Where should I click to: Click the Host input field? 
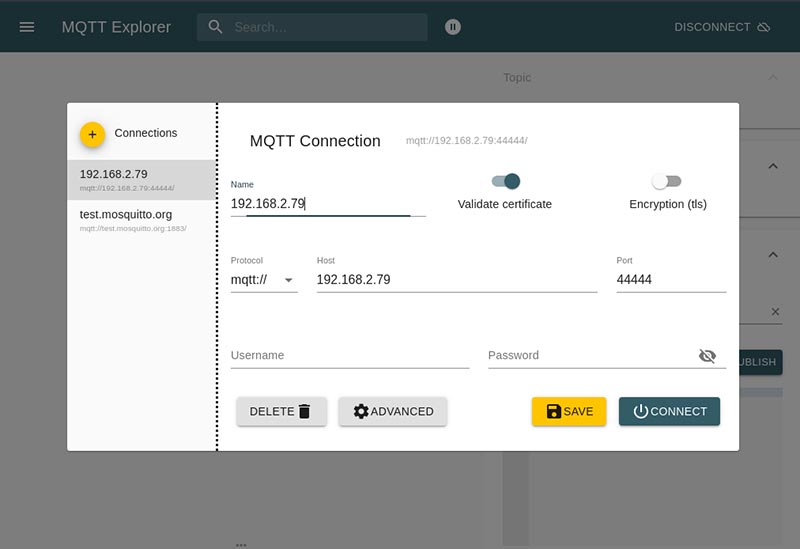point(457,280)
